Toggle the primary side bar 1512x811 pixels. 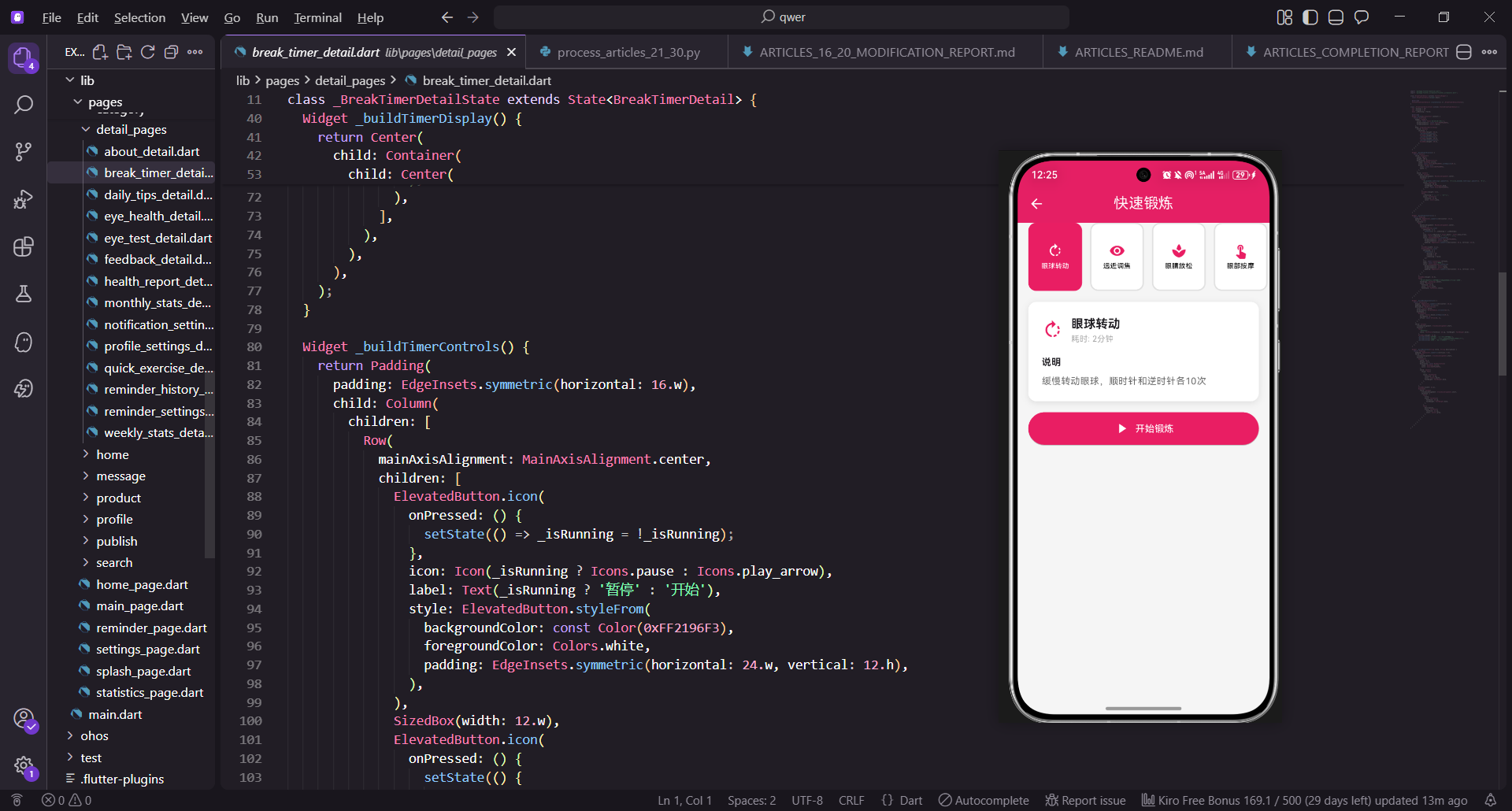click(x=1310, y=17)
